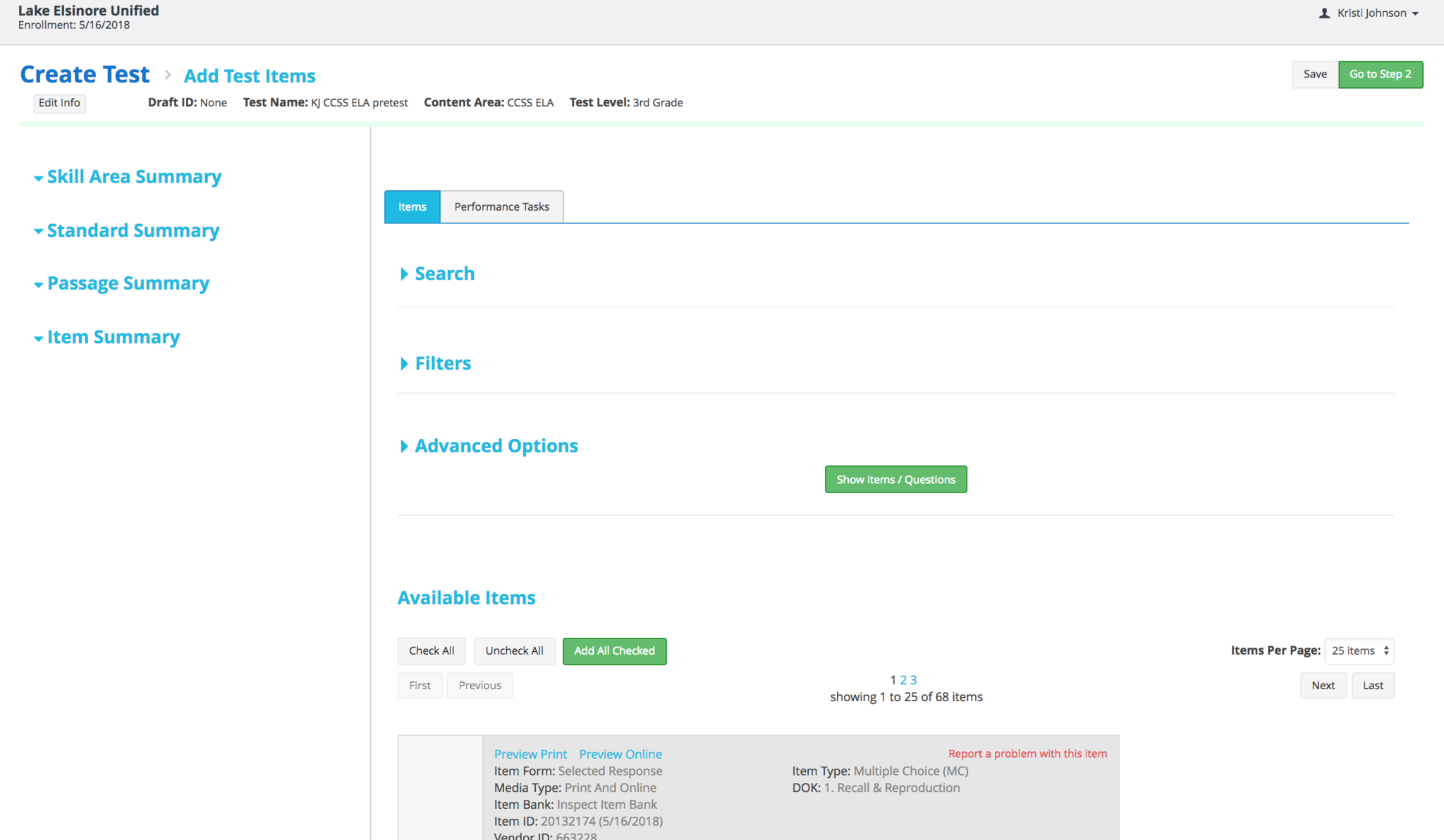Open the Kristi Johnson account dropdown caret

coord(1415,14)
